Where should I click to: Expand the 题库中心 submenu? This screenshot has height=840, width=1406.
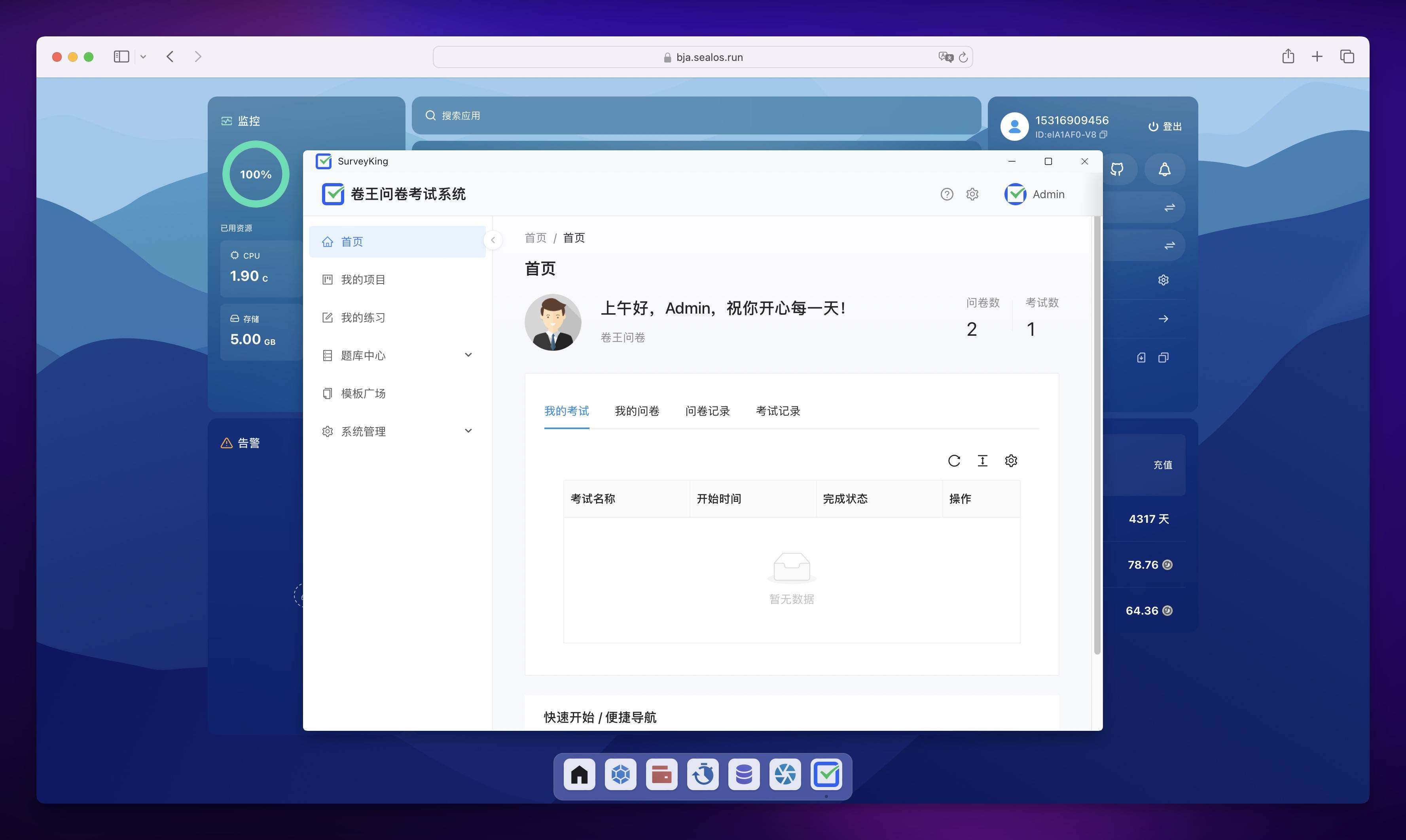tap(397, 356)
